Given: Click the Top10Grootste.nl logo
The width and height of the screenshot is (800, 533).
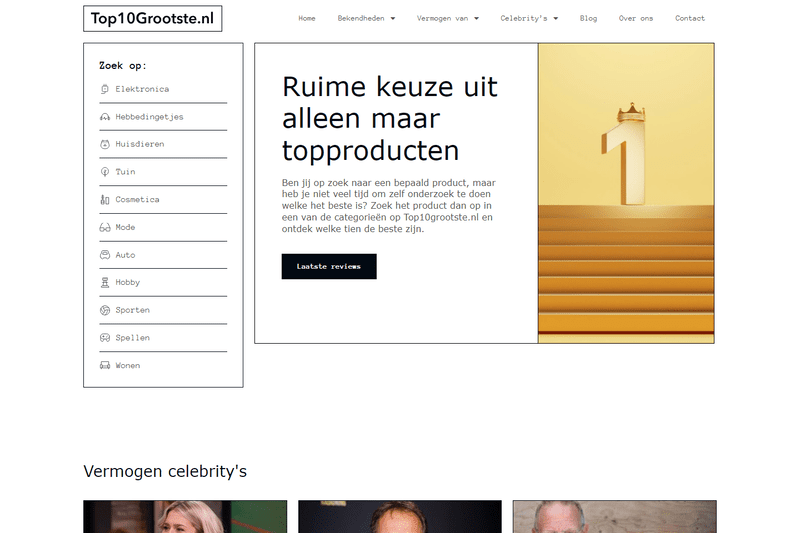Looking at the screenshot, I should tap(153, 18).
